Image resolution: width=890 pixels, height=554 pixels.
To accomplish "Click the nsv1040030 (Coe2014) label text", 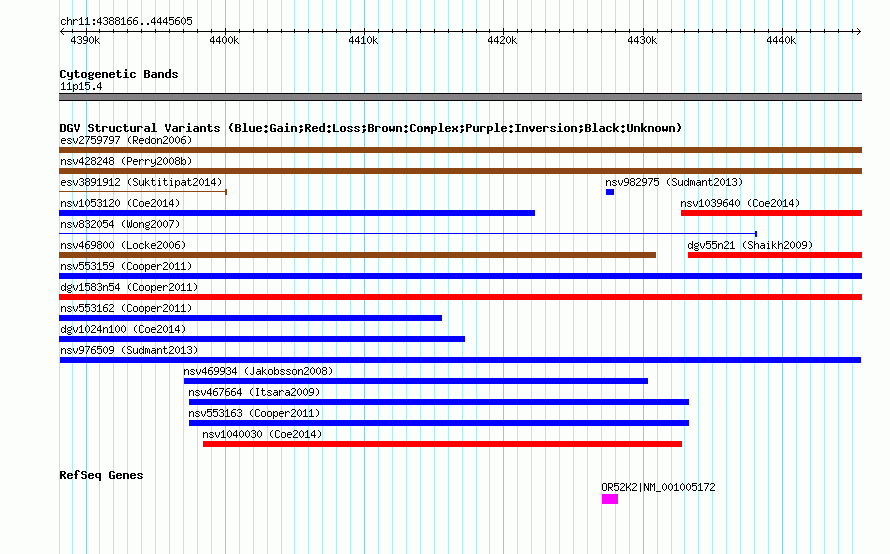I will tap(262, 434).
